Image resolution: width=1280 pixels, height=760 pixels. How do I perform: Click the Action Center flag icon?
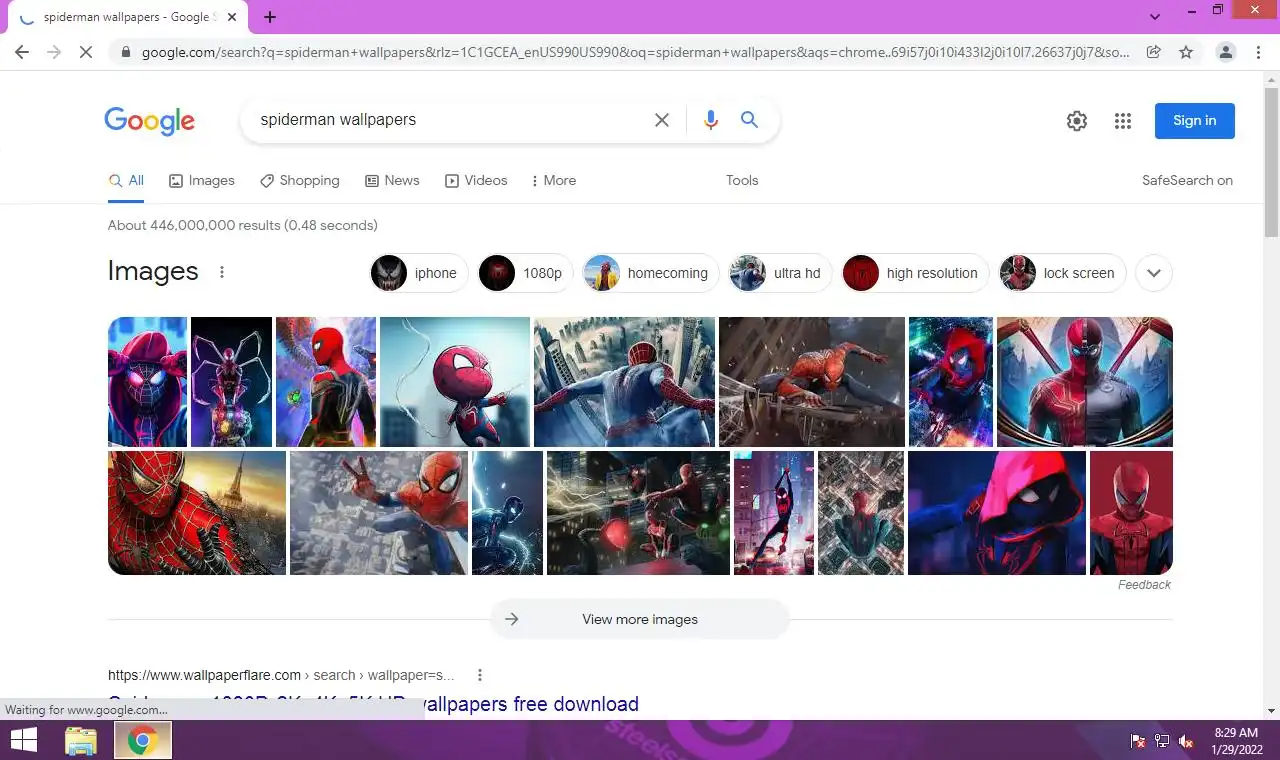tap(1138, 741)
